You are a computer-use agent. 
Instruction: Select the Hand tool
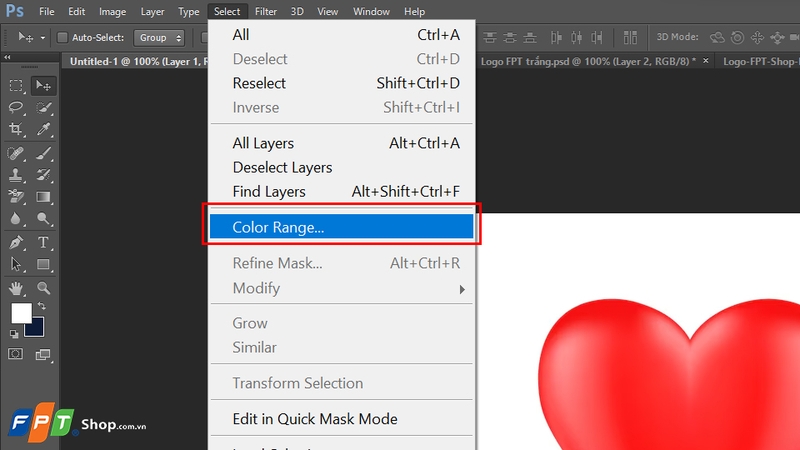(x=16, y=288)
